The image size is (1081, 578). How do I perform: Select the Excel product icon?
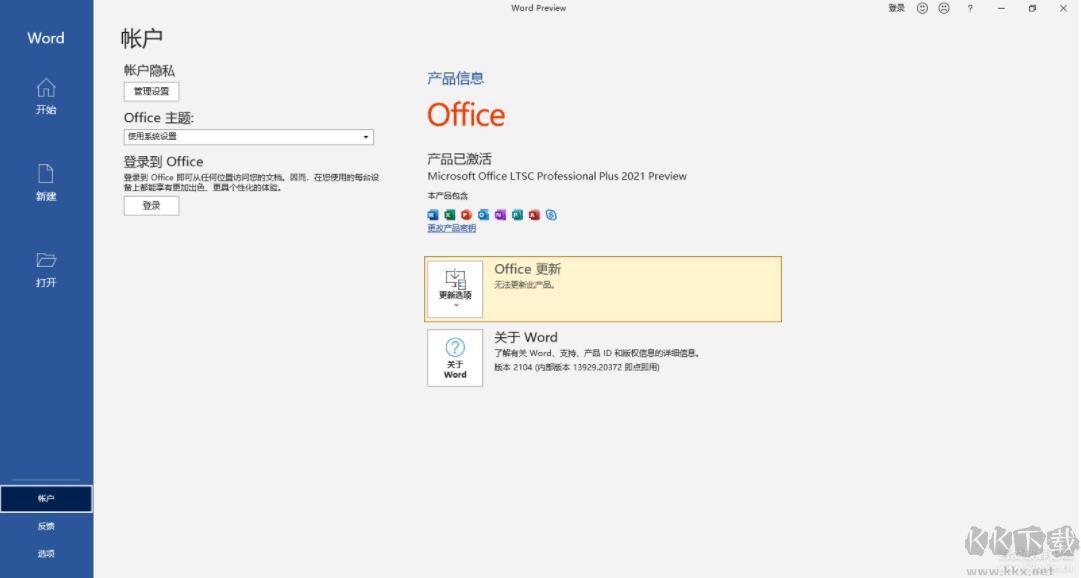[450, 214]
